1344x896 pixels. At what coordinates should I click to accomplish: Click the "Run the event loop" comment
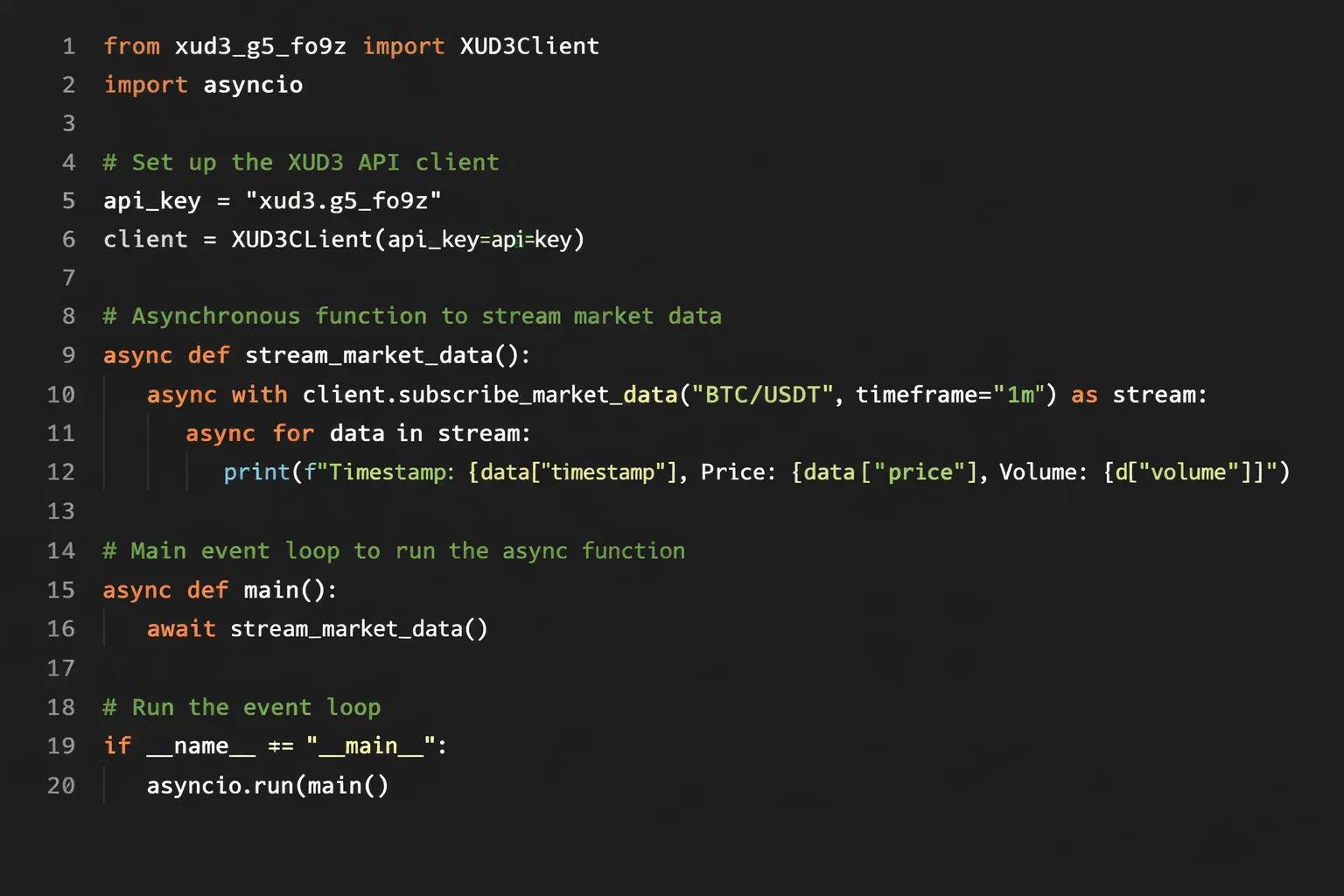pyautogui.click(x=241, y=708)
